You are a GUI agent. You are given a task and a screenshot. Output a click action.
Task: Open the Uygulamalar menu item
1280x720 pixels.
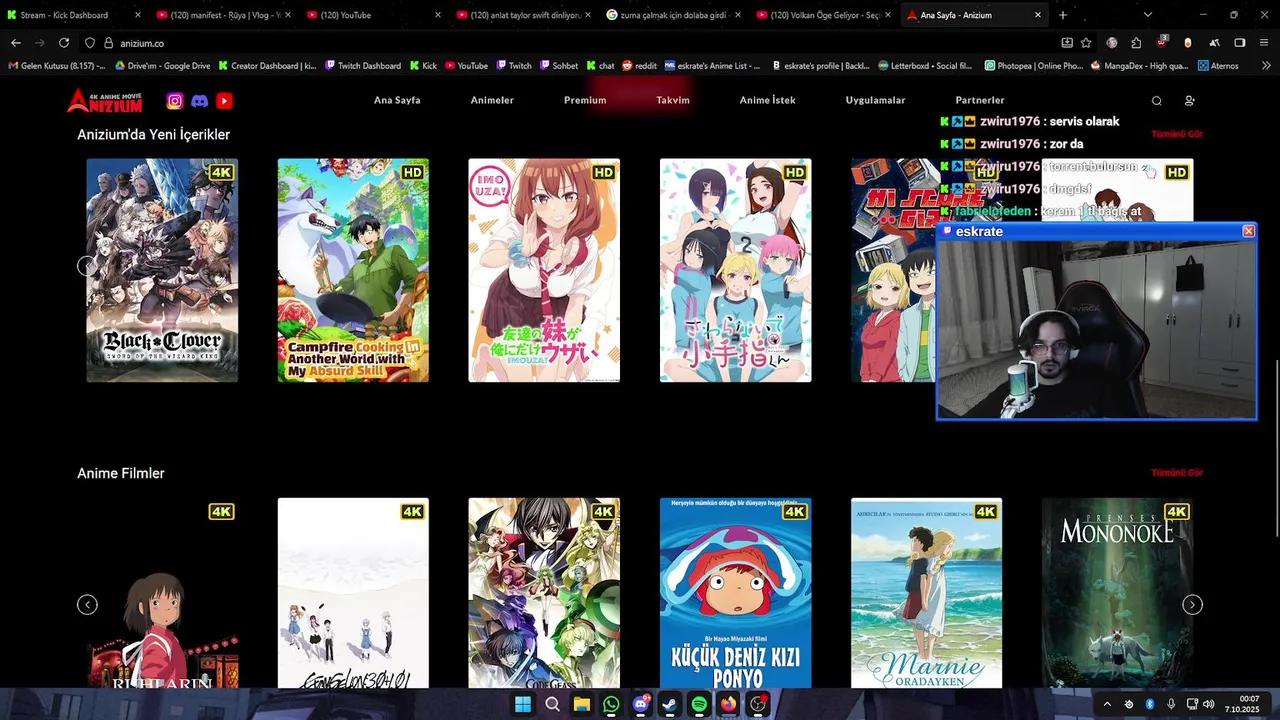pos(875,101)
